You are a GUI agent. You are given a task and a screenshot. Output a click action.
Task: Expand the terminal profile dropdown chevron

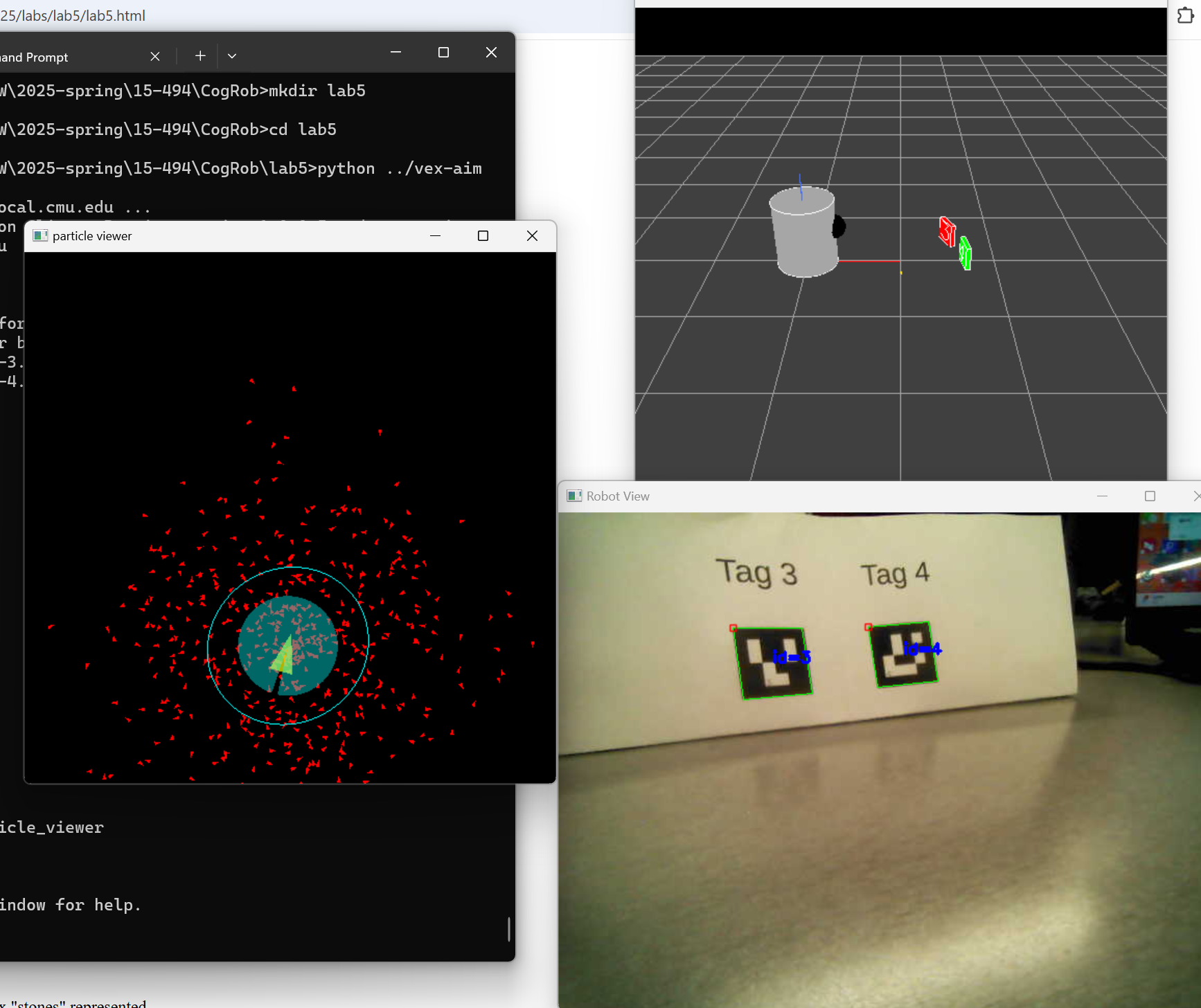(232, 56)
